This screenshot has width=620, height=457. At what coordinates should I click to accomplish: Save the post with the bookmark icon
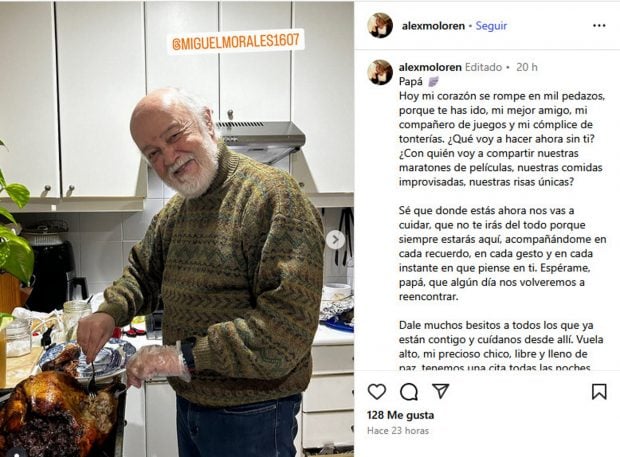point(599,392)
